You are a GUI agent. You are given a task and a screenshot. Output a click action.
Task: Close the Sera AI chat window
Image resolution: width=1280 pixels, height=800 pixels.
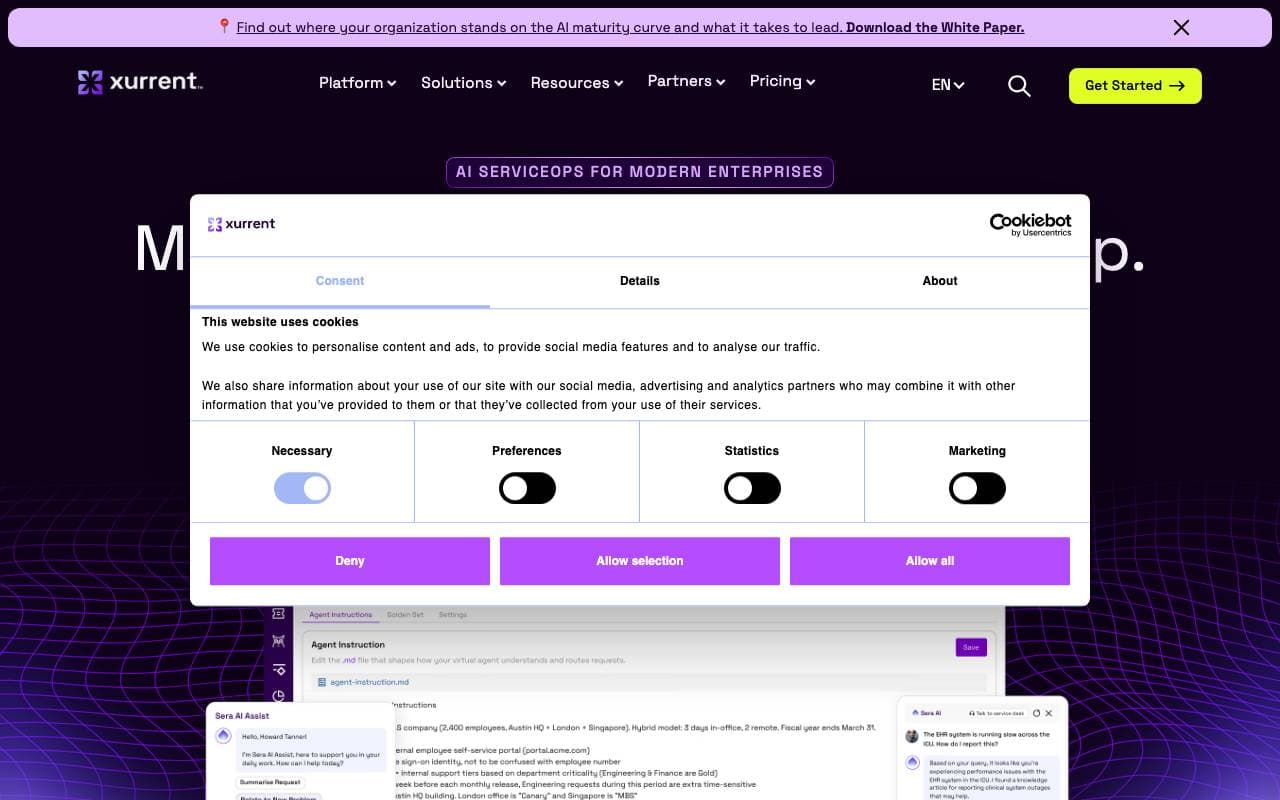coord(1048,713)
